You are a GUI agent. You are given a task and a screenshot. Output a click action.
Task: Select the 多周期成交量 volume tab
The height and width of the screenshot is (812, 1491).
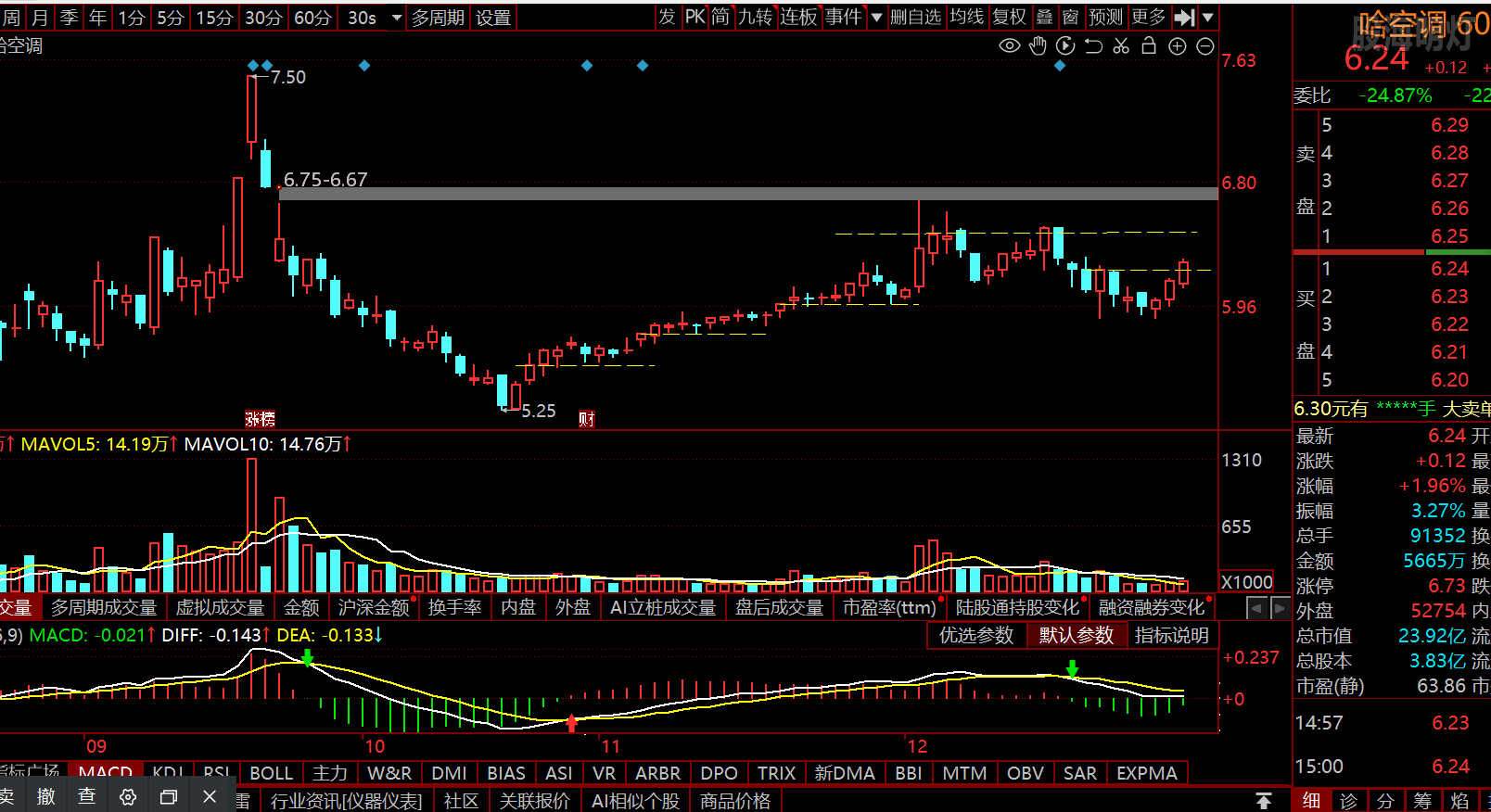104,607
